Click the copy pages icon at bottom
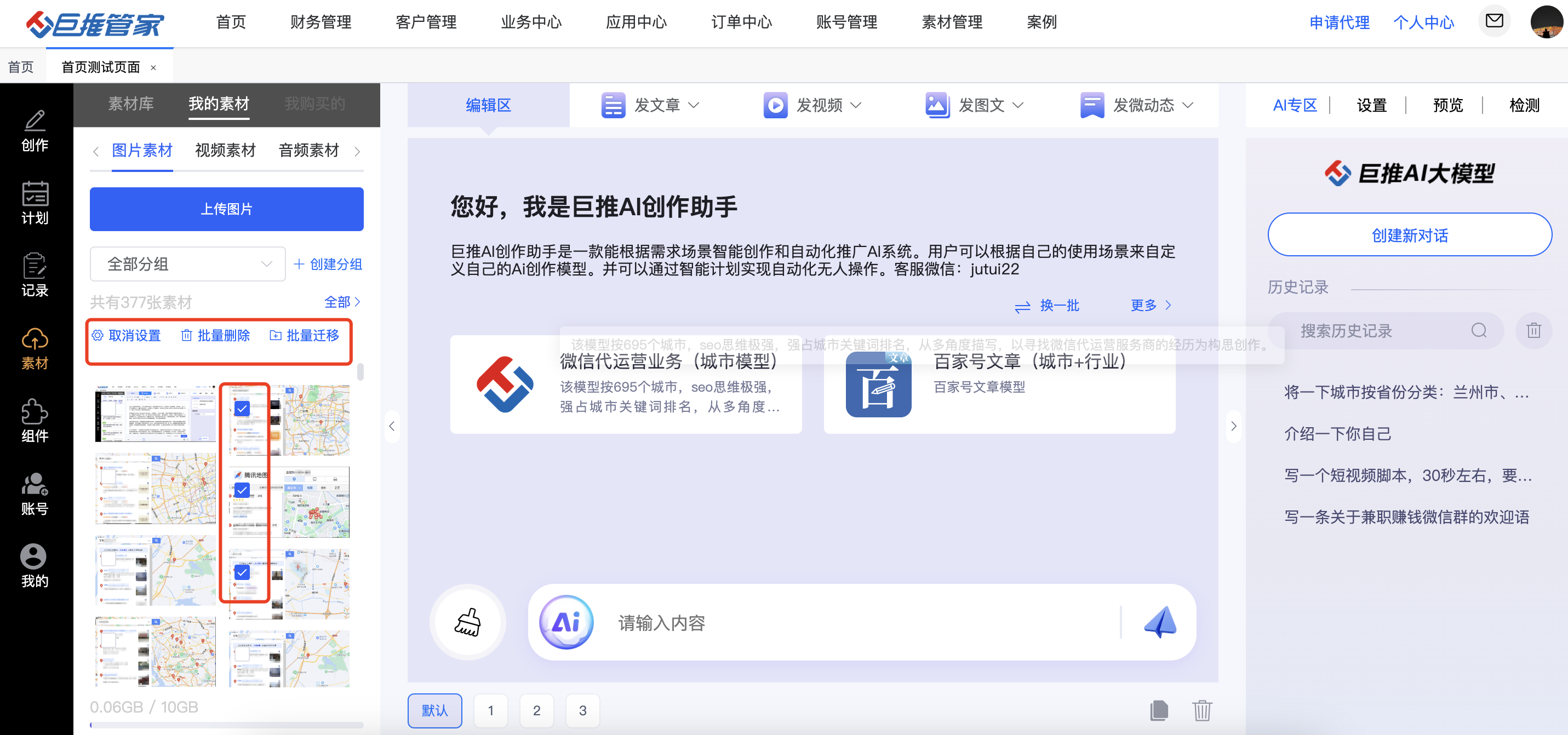 [1159, 710]
